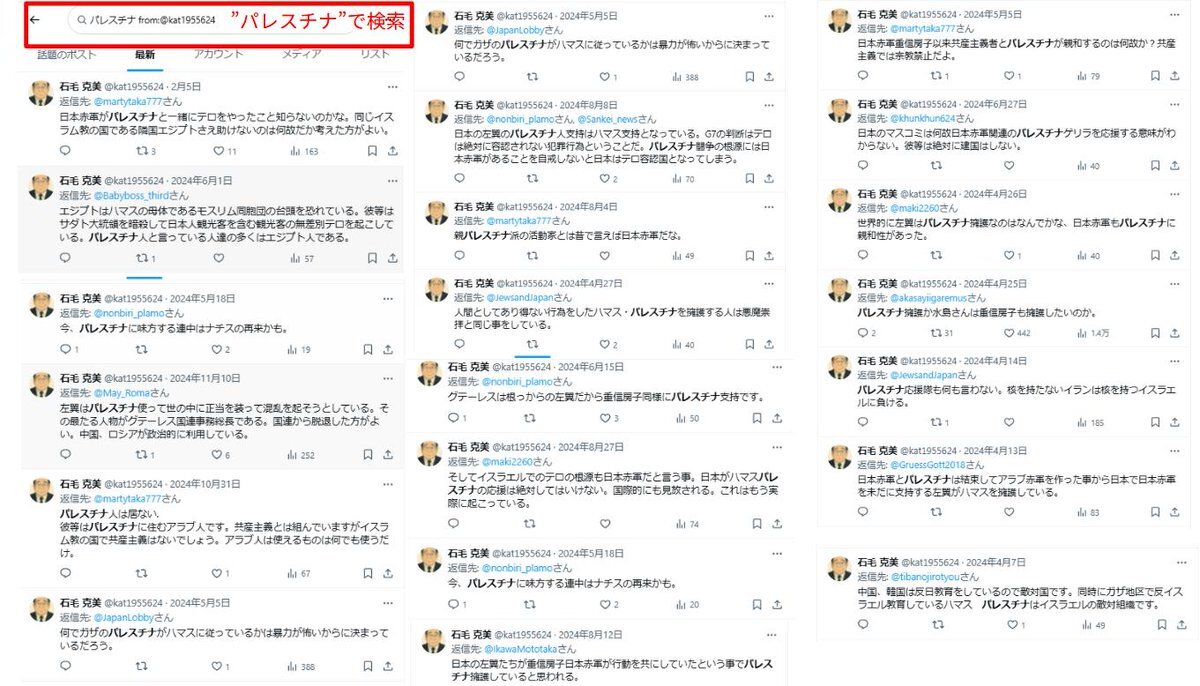This screenshot has width=1200, height=686.
Task: Expand more options on 2024年10月31日 tweet
Action: 392,484
